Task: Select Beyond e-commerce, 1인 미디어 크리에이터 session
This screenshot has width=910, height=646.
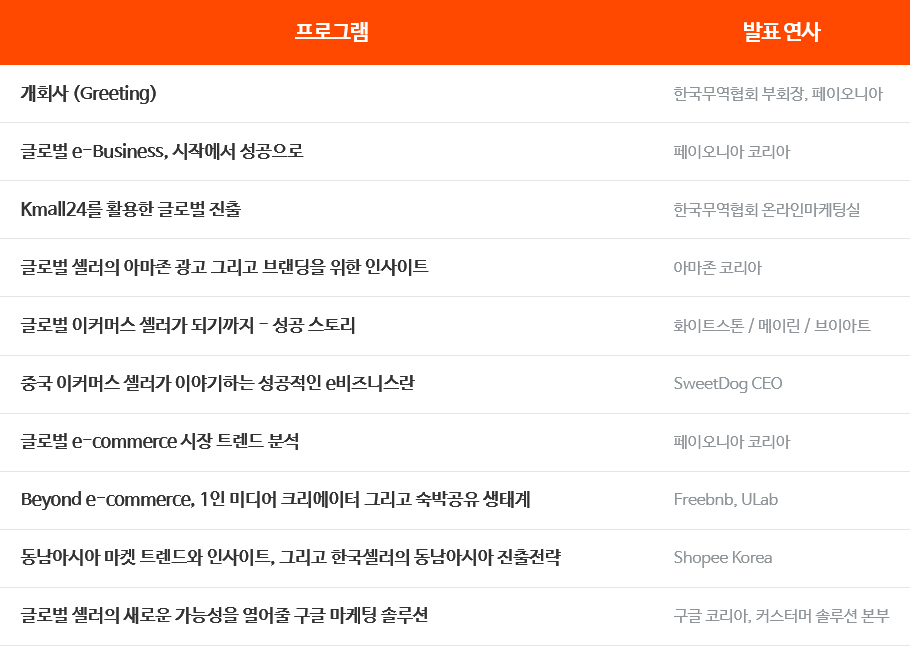Action: pyautogui.click(x=276, y=499)
